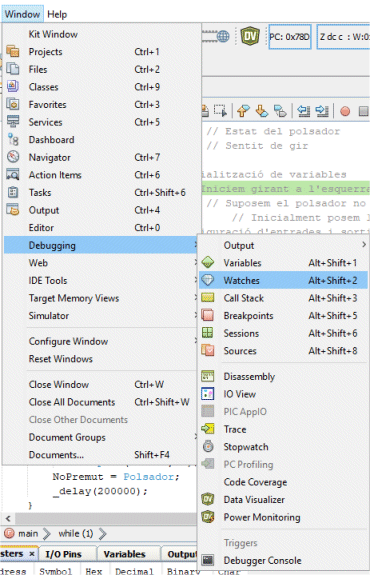Click the Files menu entry icon
The width and height of the screenshot is (370, 575).
point(13,69)
